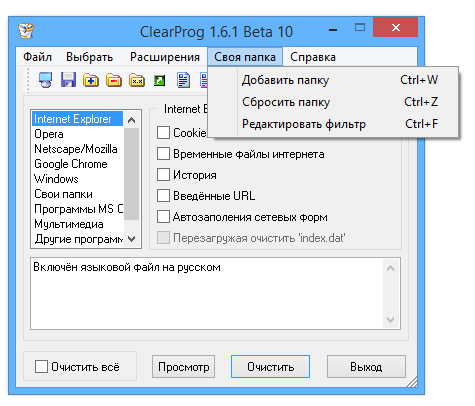
Task: Click the Выход button
Action: [x=366, y=367]
